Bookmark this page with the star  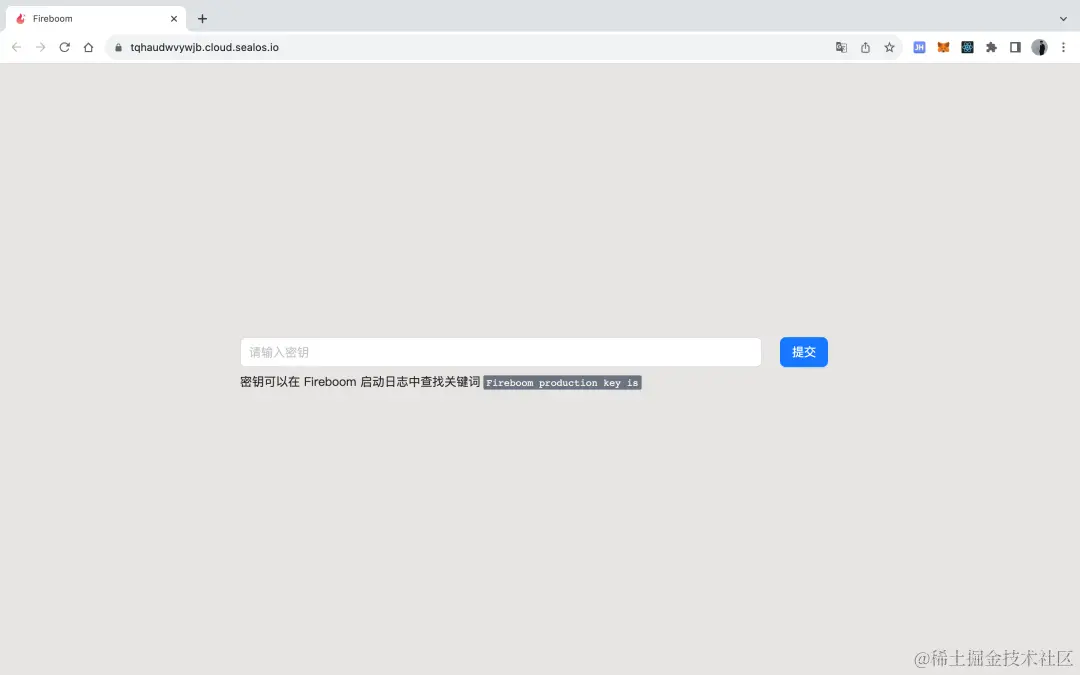(x=889, y=48)
